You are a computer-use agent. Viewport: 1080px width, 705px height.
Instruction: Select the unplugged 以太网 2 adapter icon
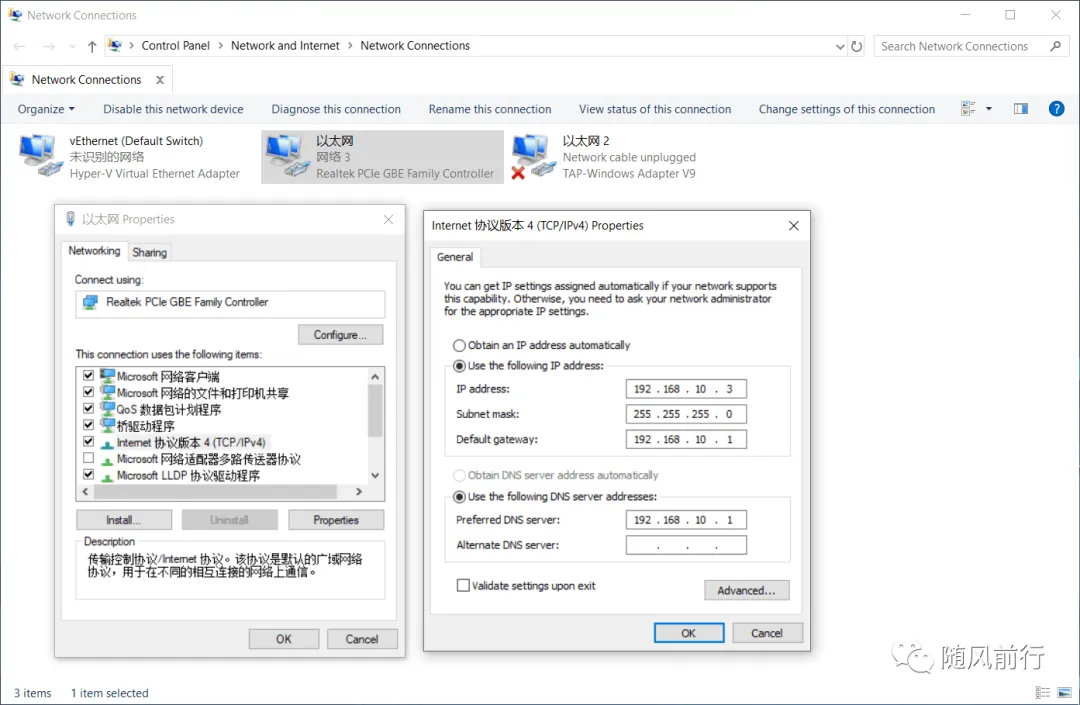point(532,156)
